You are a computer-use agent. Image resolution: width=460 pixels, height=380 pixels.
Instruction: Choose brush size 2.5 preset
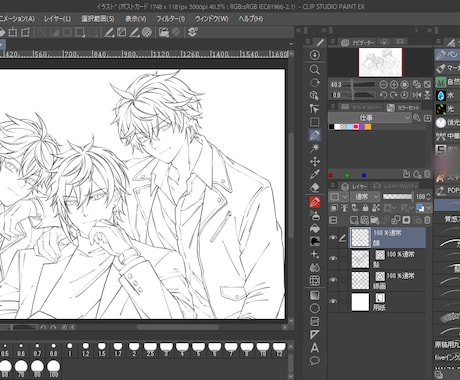[x=150, y=349]
